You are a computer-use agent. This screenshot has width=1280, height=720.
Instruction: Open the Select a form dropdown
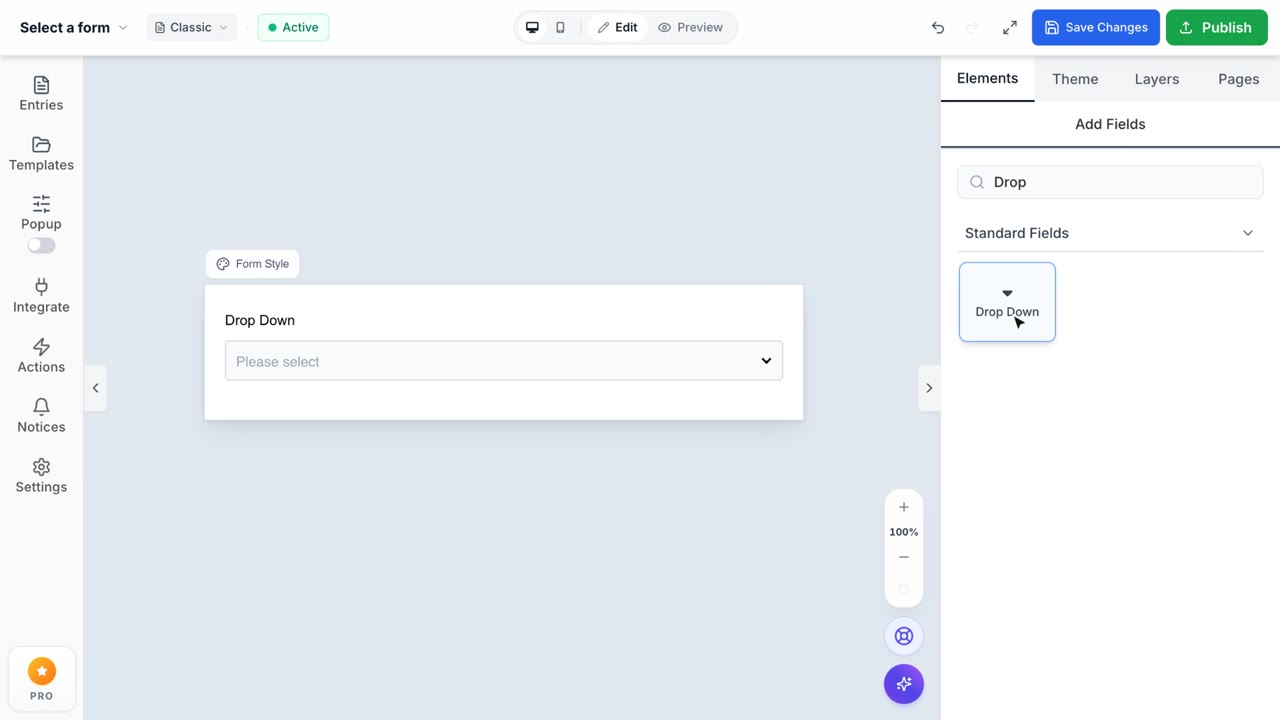pos(74,27)
